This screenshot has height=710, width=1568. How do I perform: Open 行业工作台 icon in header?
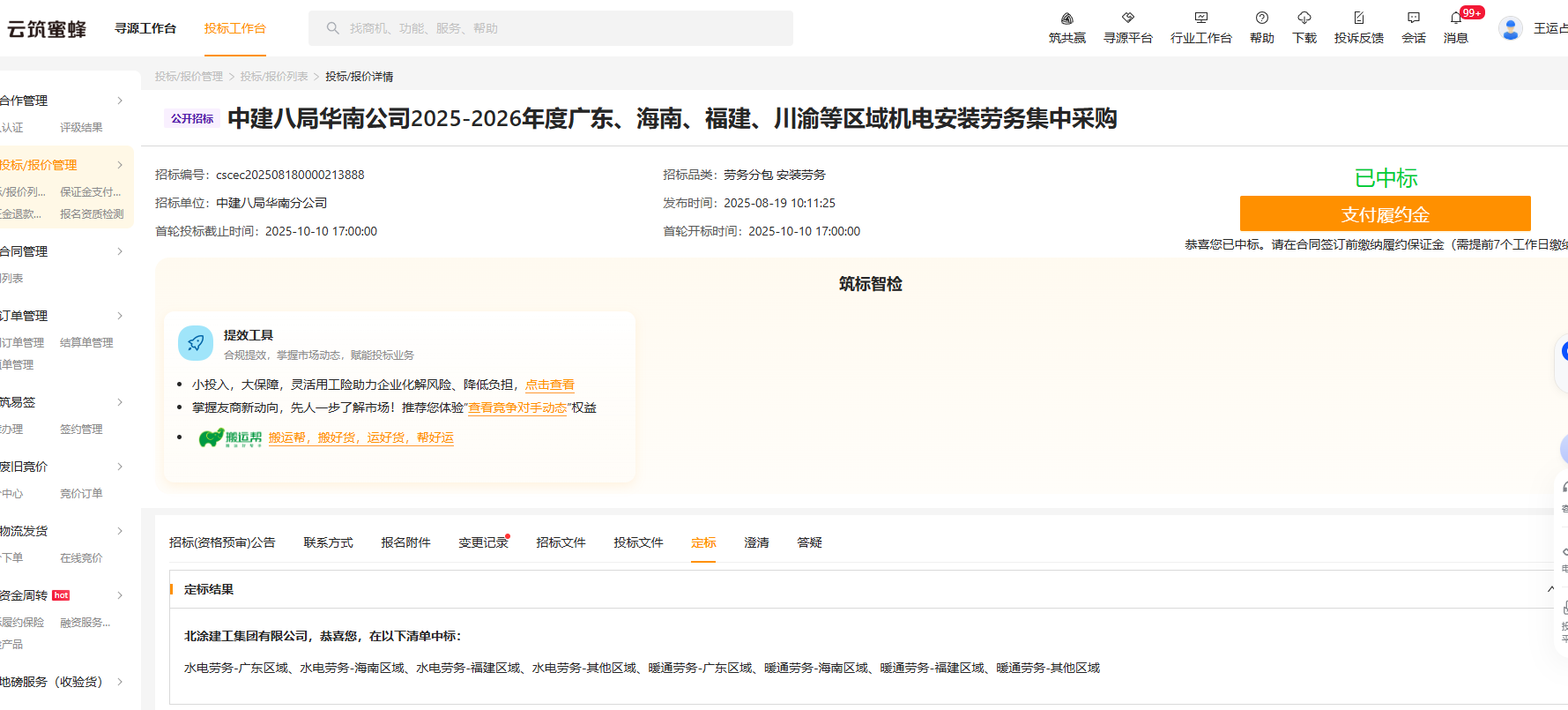pyautogui.click(x=1200, y=19)
